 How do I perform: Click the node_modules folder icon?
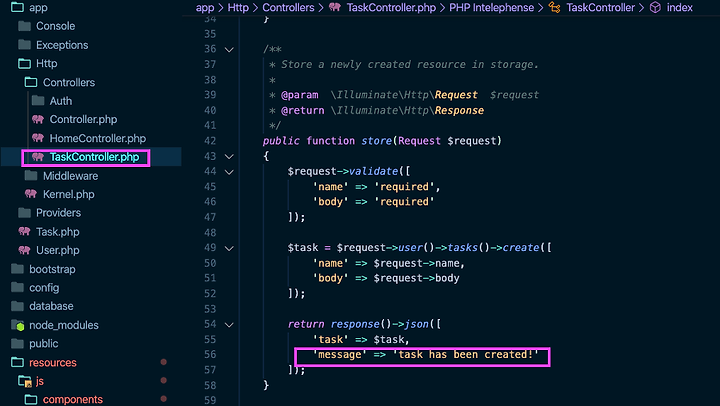17,325
